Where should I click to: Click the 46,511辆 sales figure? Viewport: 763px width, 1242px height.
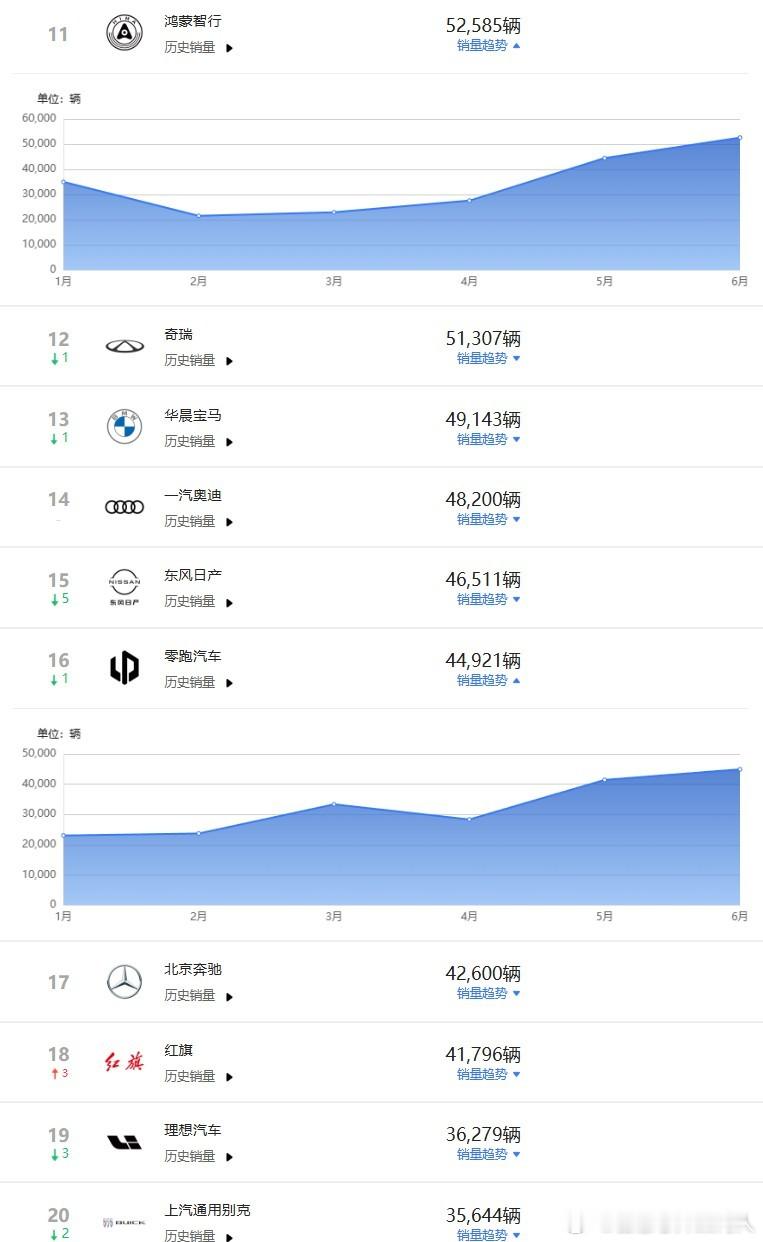(483, 579)
